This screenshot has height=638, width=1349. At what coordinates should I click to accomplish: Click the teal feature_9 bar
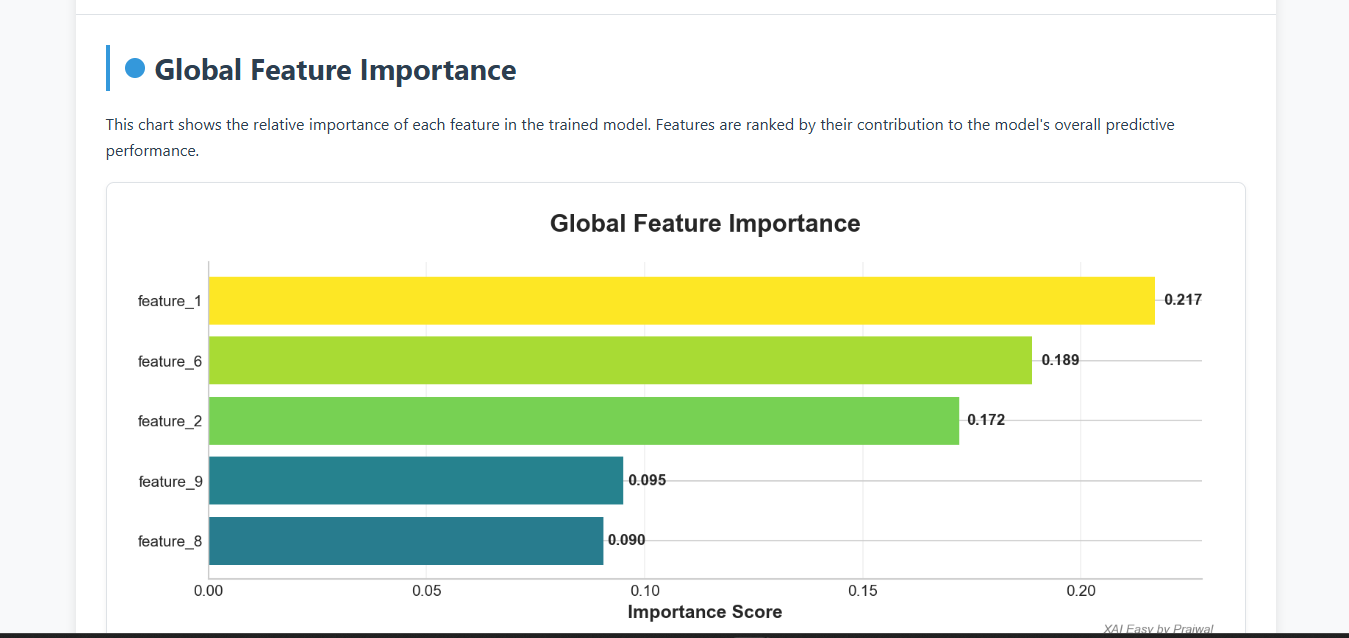click(416, 480)
